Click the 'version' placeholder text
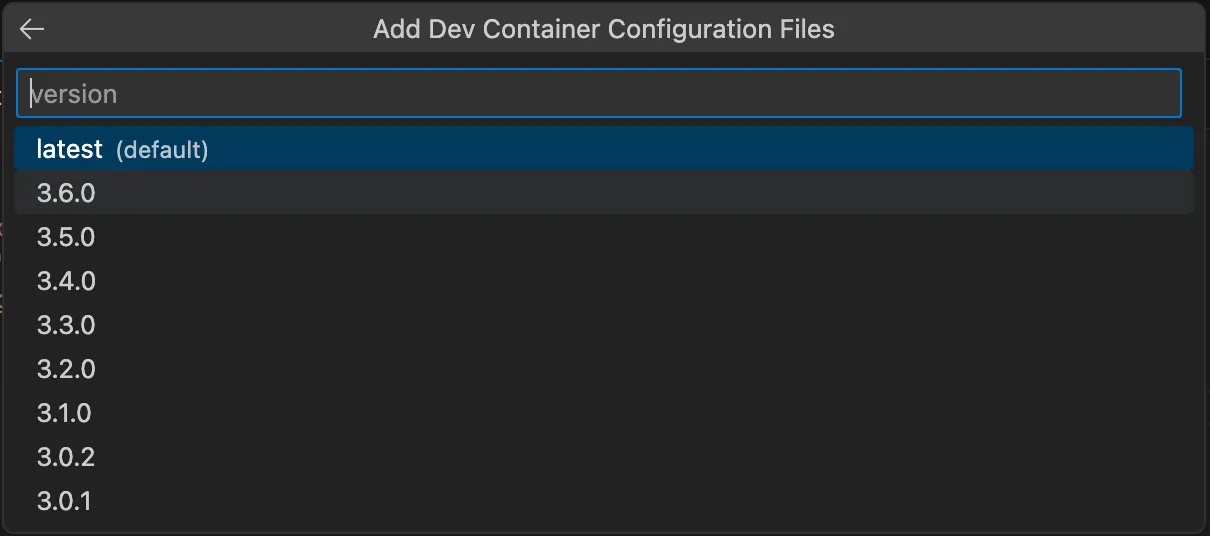This screenshot has width=1210, height=536. click(75, 94)
